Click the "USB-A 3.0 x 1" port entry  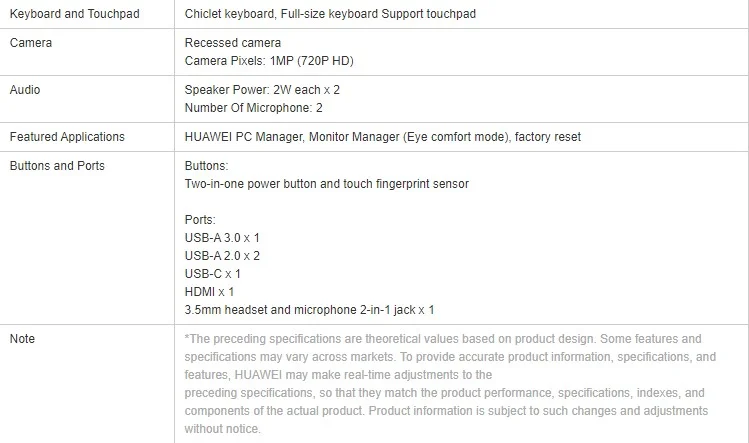(223, 238)
